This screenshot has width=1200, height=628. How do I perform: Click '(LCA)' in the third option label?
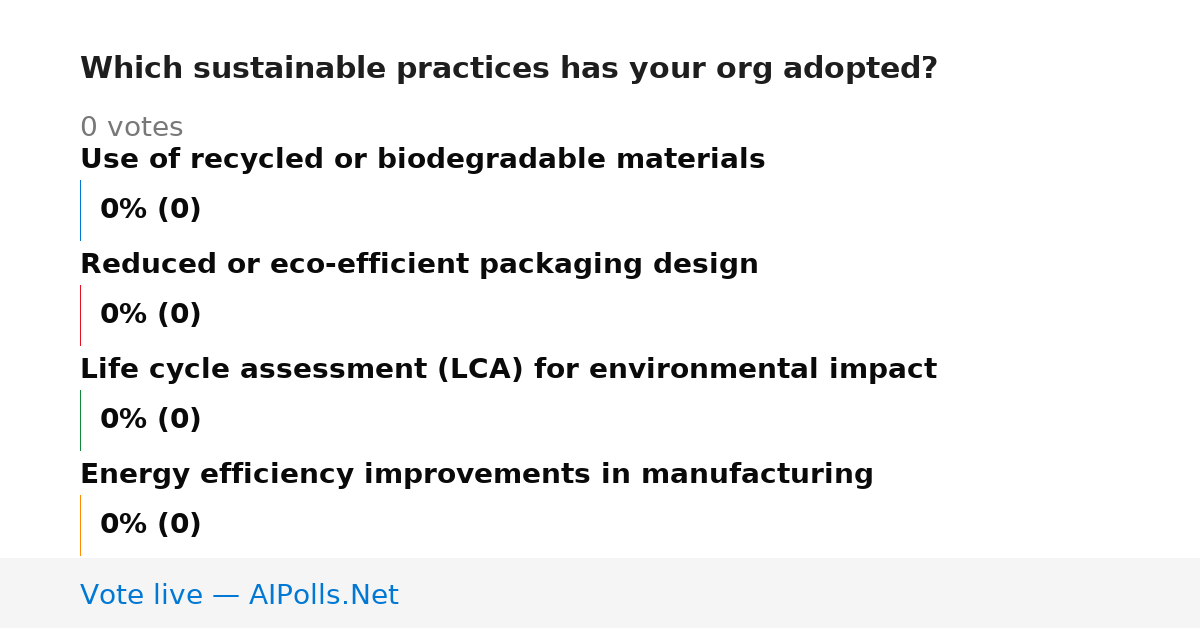pos(480,370)
